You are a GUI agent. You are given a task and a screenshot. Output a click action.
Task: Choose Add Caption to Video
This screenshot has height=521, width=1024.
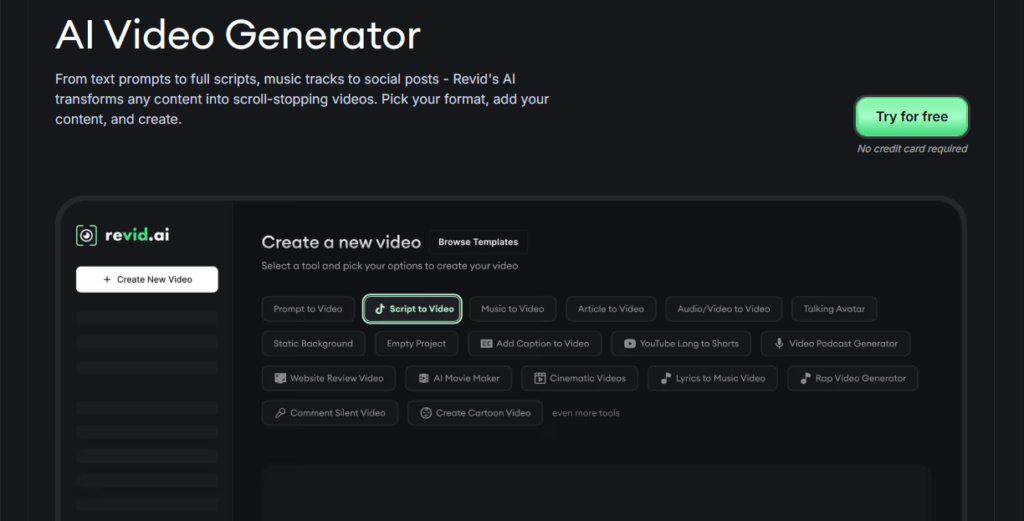535,343
